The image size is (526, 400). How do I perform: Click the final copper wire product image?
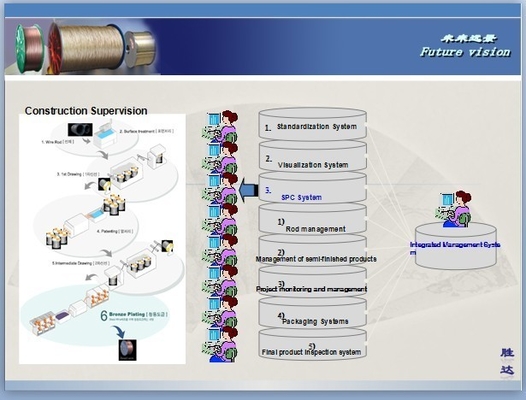pyautogui.click(x=128, y=350)
